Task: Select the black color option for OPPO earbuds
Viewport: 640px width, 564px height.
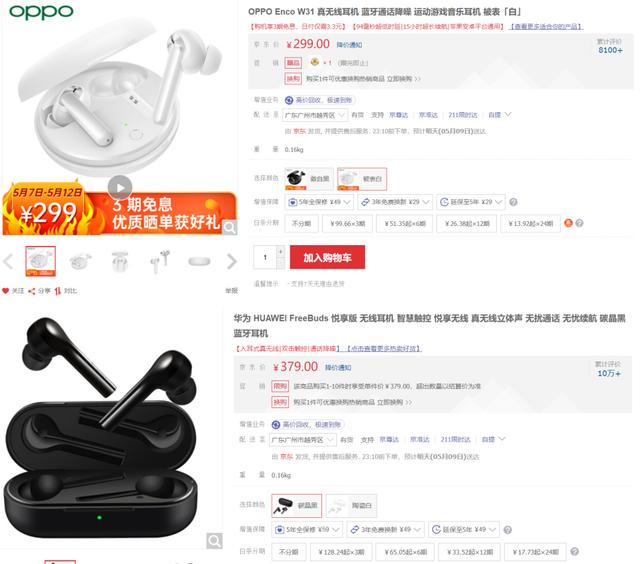Action: pos(309,179)
